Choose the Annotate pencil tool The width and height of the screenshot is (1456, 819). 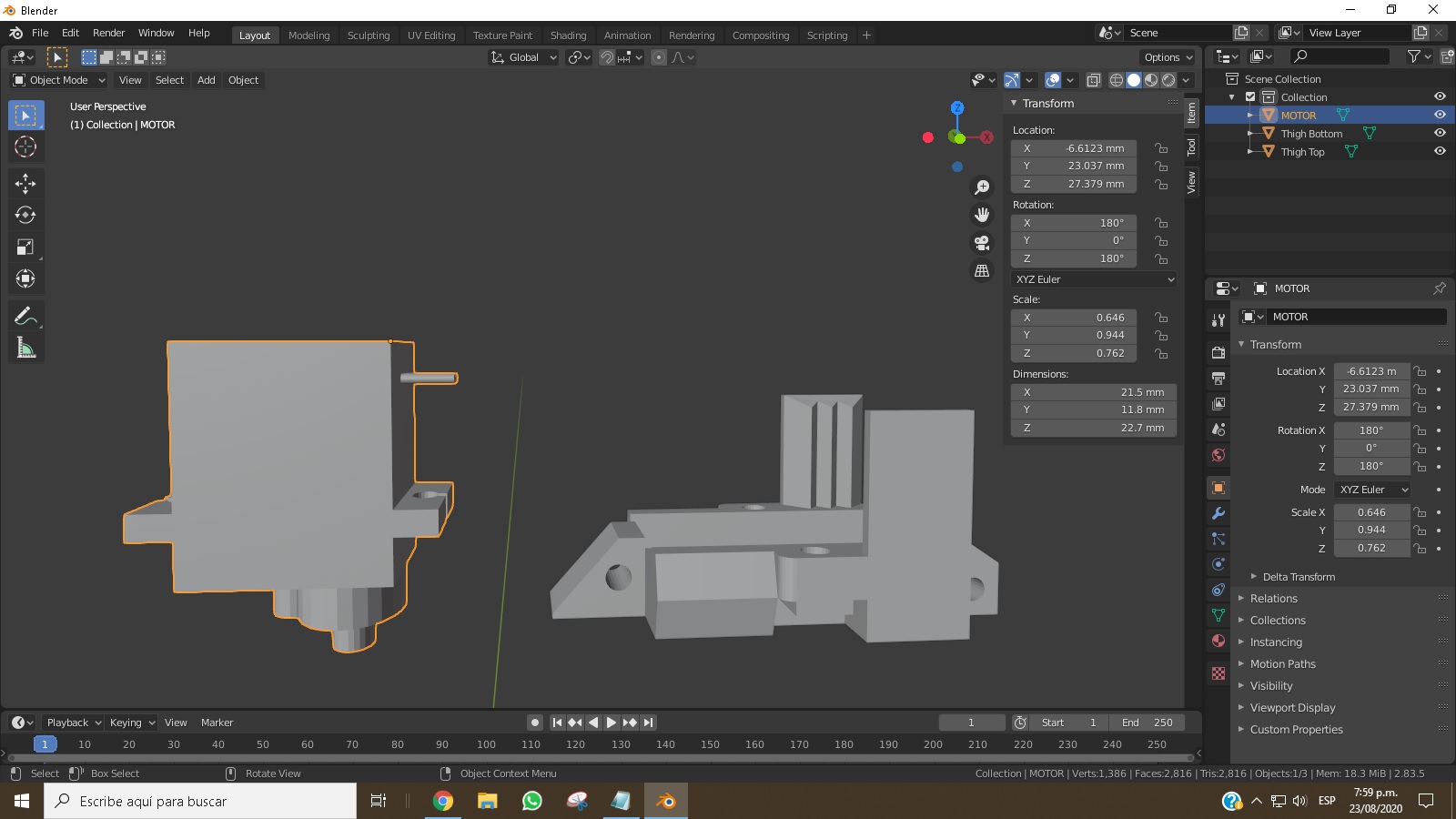[x=25, y=316]
